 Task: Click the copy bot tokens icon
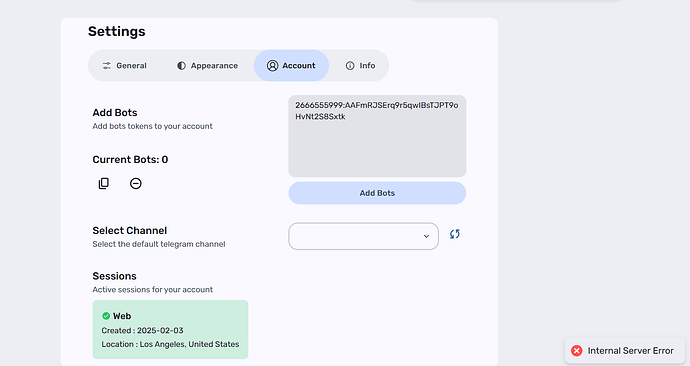pyautogui.click(x=103, y=183)
